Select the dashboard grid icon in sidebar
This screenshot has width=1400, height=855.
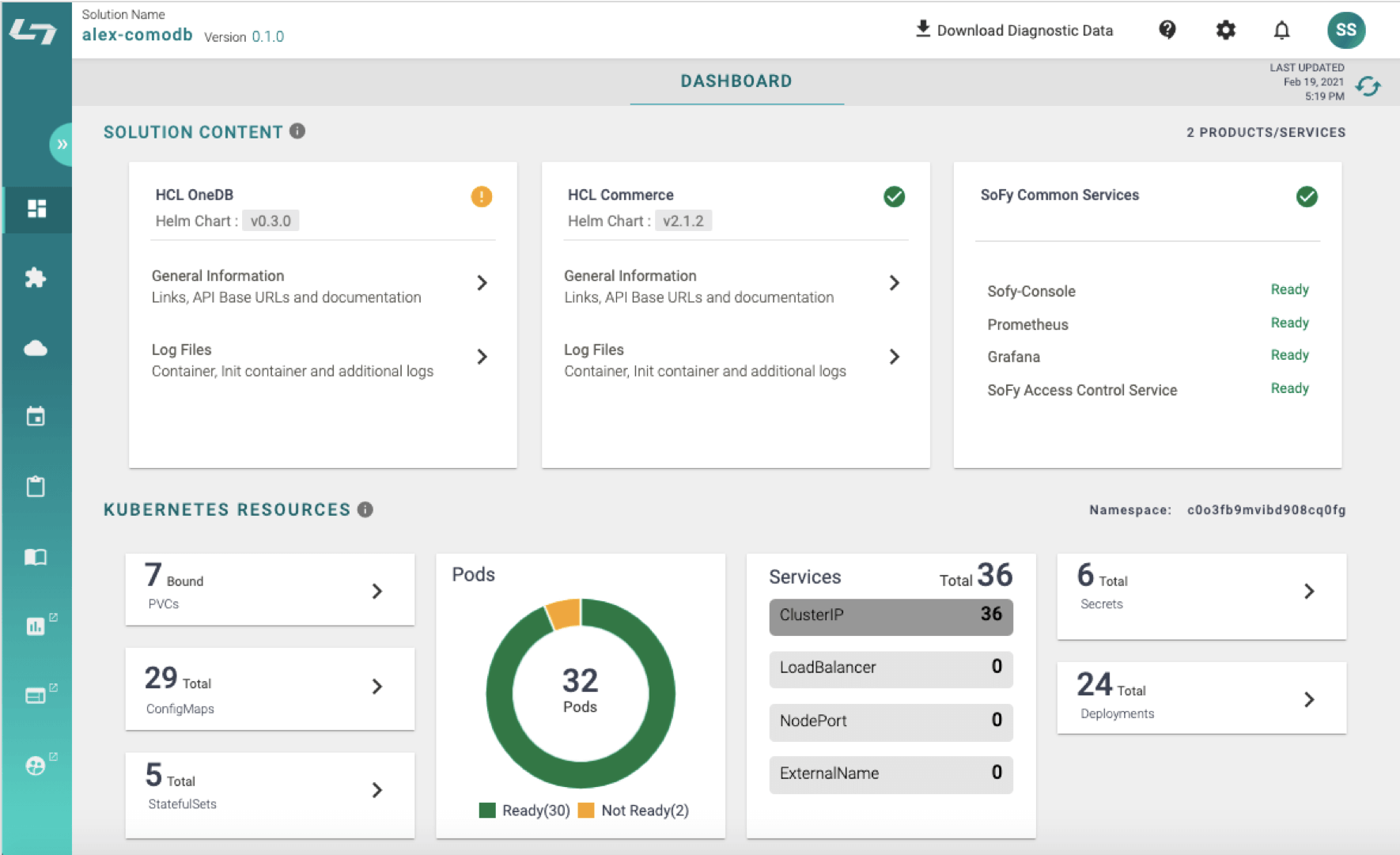point(36,209)
